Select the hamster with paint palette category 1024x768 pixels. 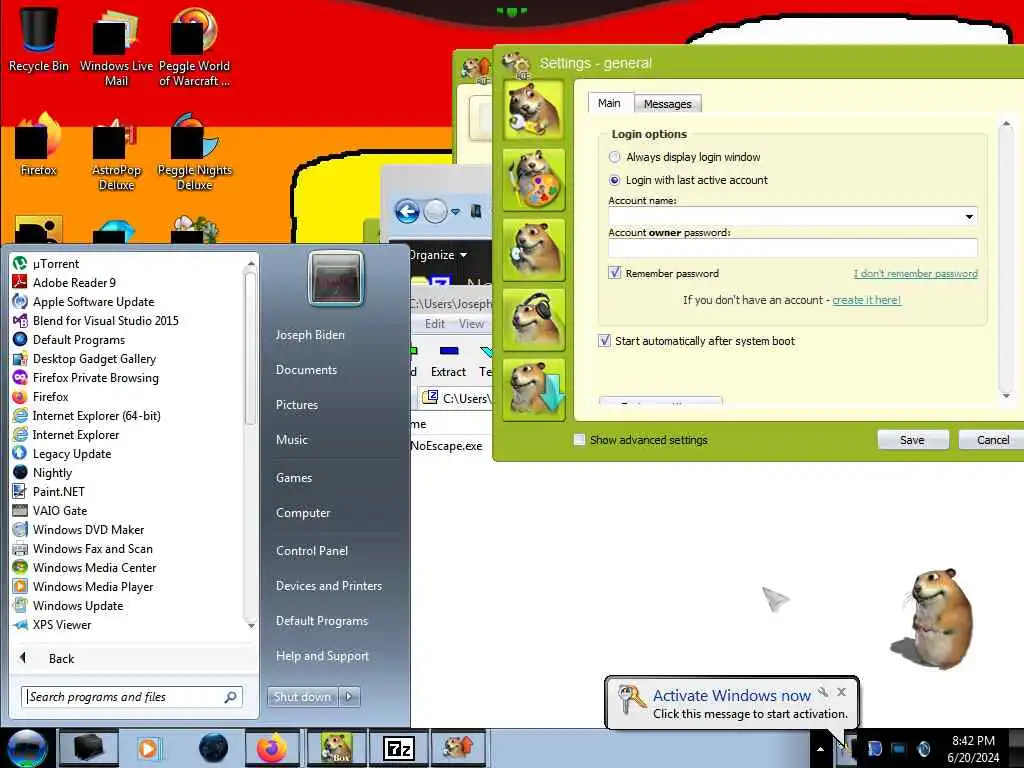(534, 180)
